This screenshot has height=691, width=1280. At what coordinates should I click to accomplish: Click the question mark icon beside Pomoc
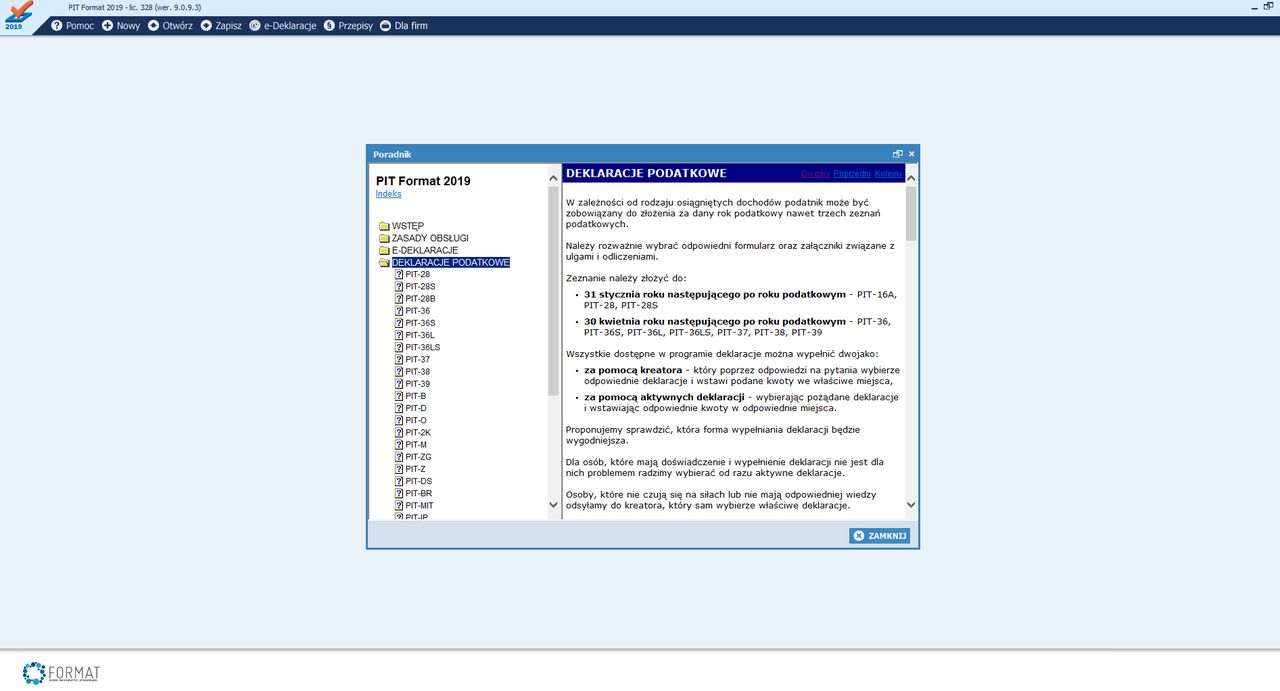click(x=57, y=26)
